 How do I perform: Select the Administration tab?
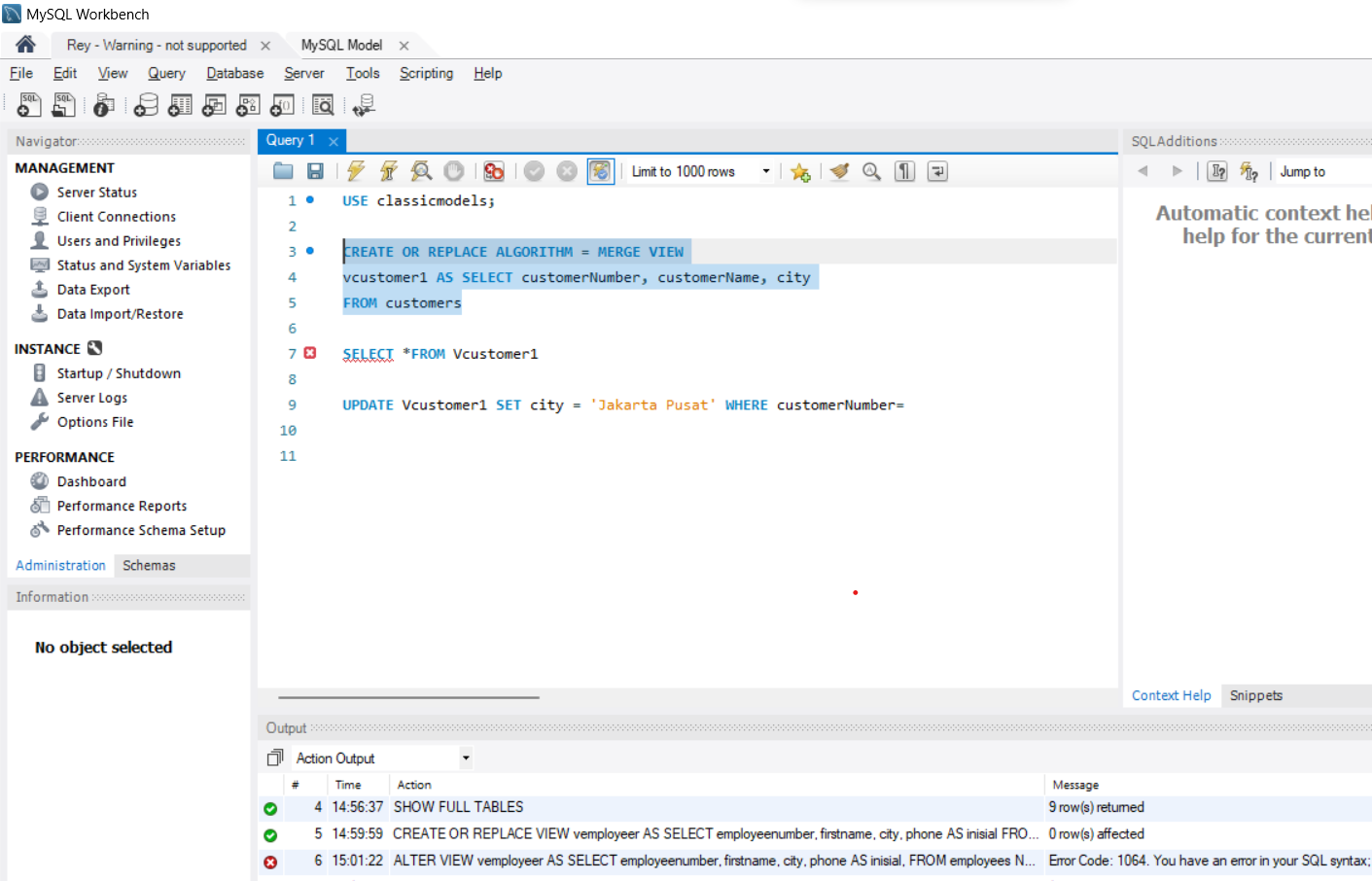[x=60, y=565]
